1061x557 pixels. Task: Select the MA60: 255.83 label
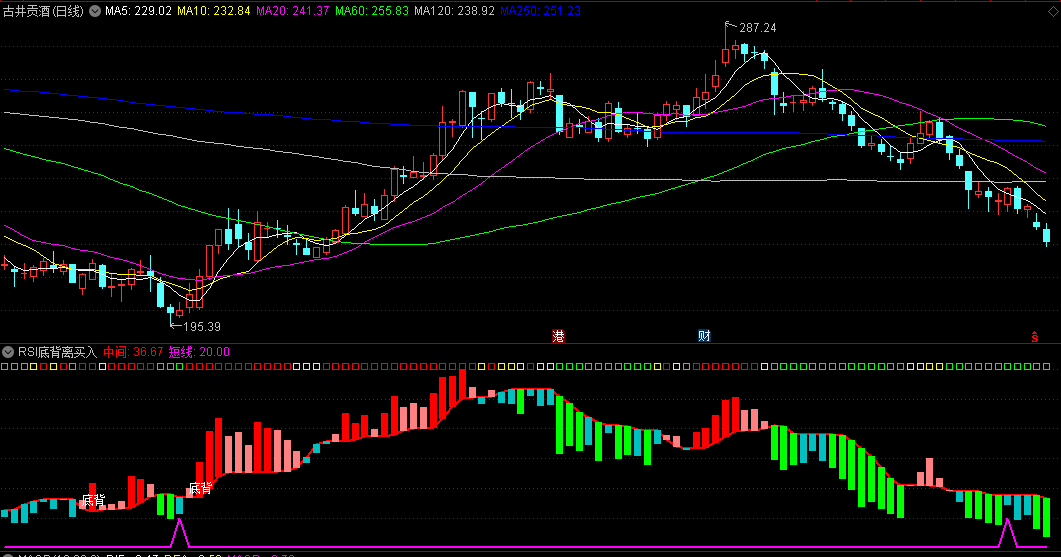click(x=371, y=11)
